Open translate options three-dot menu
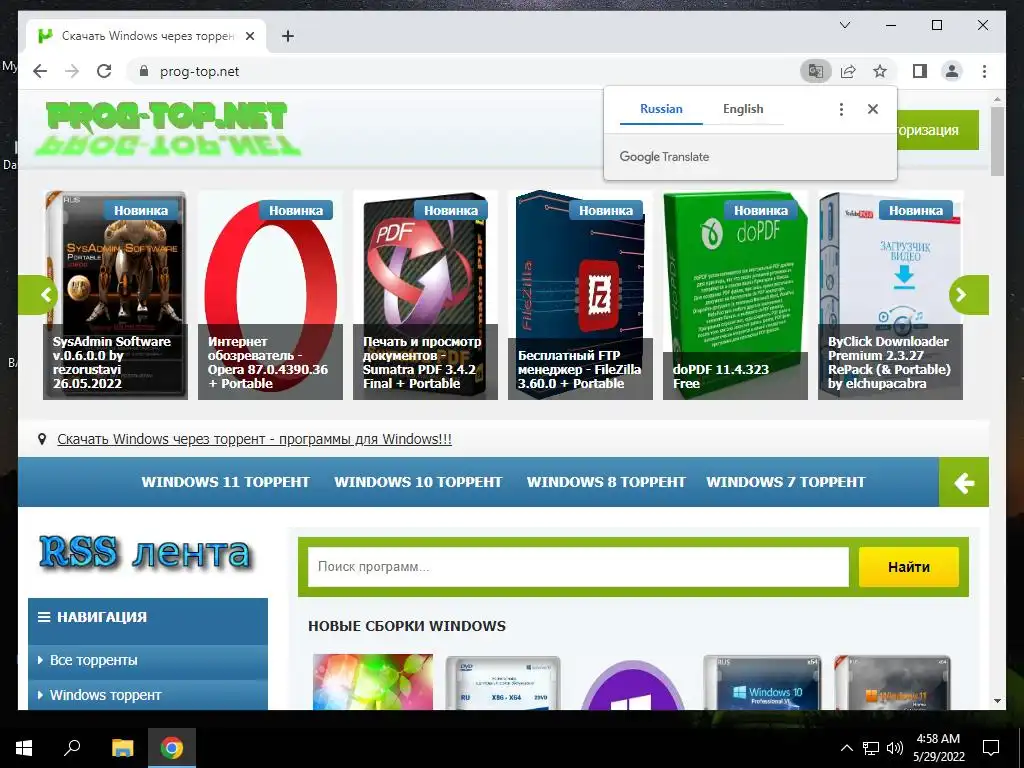 tap(841, 109)
